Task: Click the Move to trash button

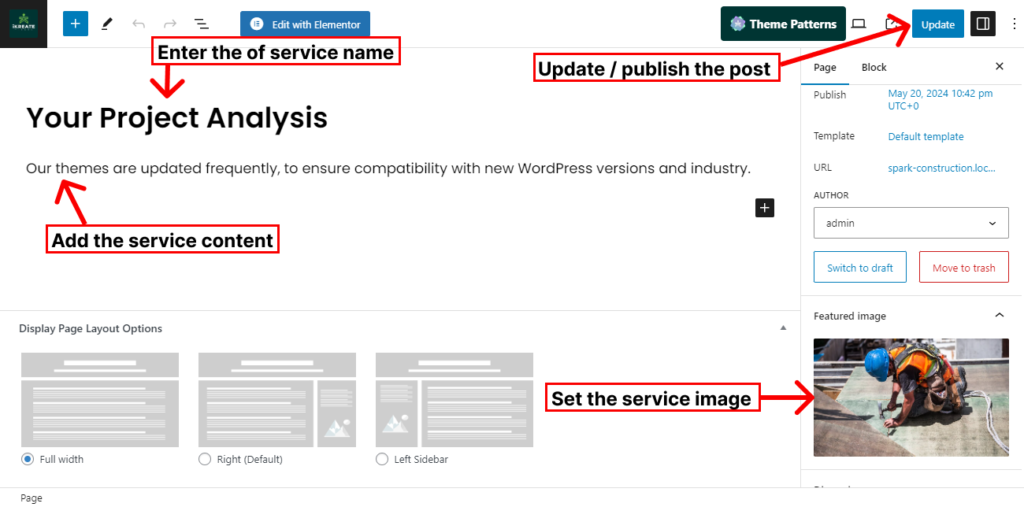Action: coord(963,268)
